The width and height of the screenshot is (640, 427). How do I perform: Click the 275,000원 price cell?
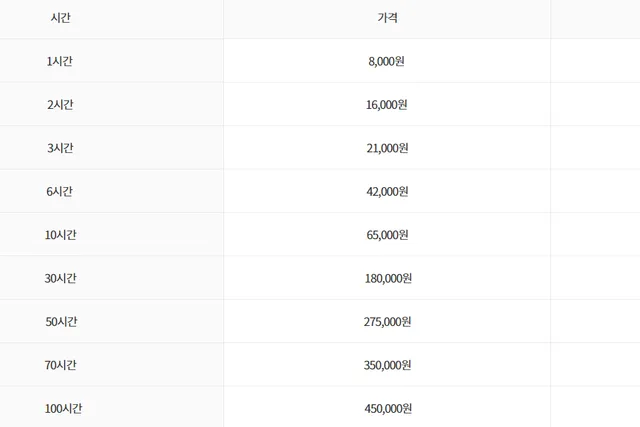[x=387, y=321]
